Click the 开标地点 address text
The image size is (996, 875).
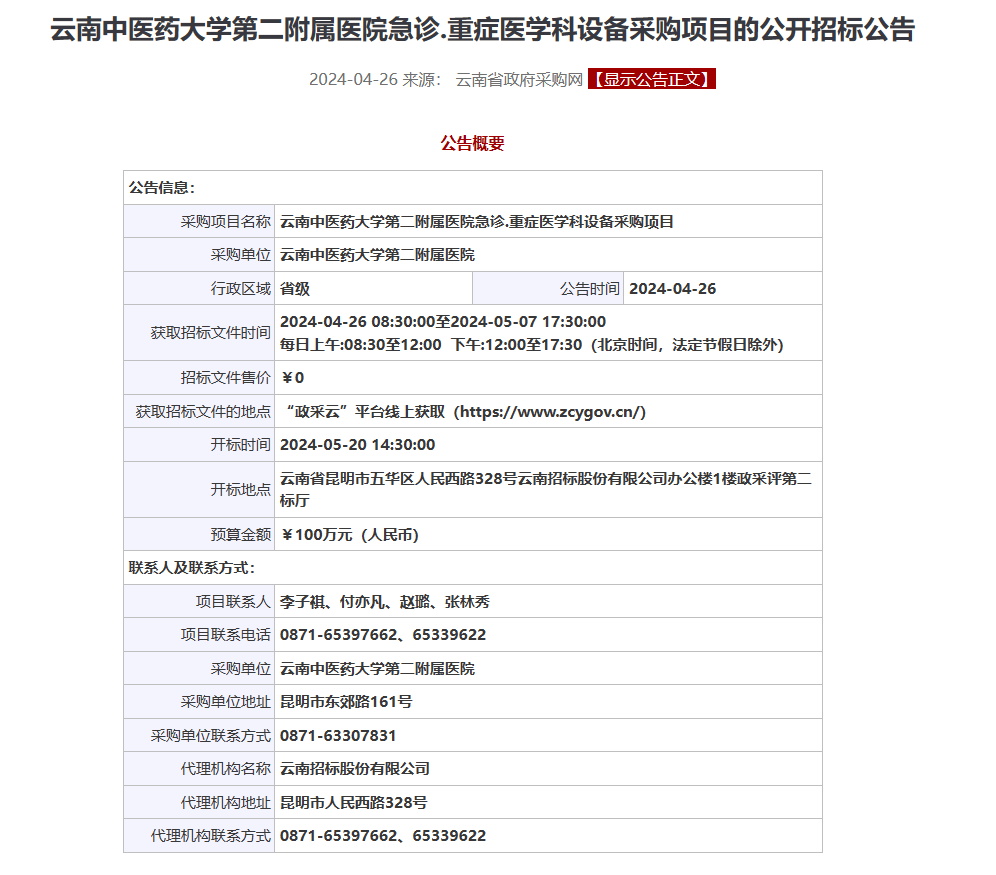click(x=545, y=479)
